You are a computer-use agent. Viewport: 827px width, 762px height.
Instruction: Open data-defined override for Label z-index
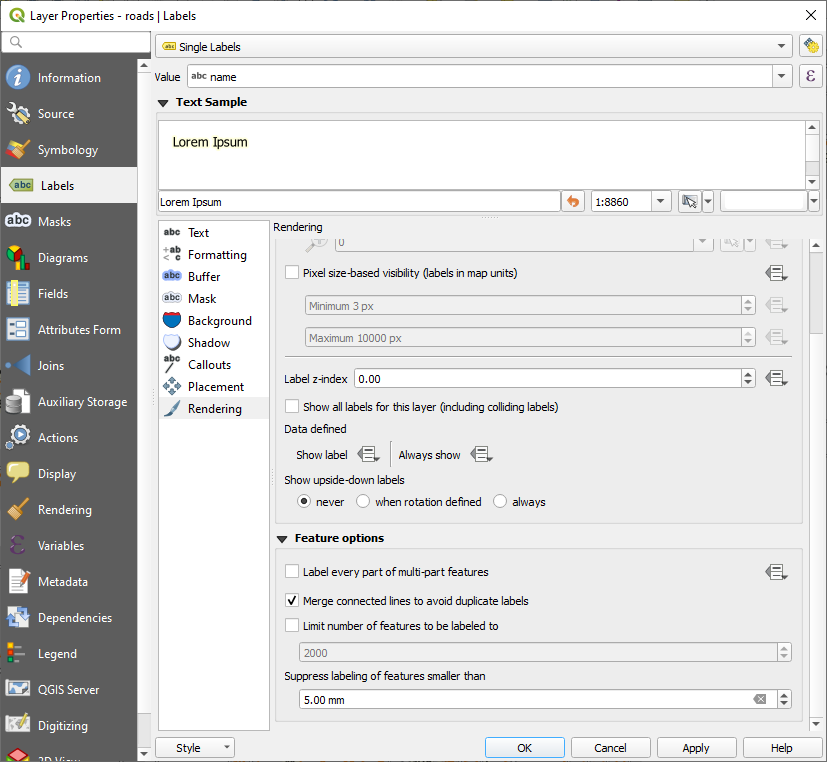click(776, 379)
